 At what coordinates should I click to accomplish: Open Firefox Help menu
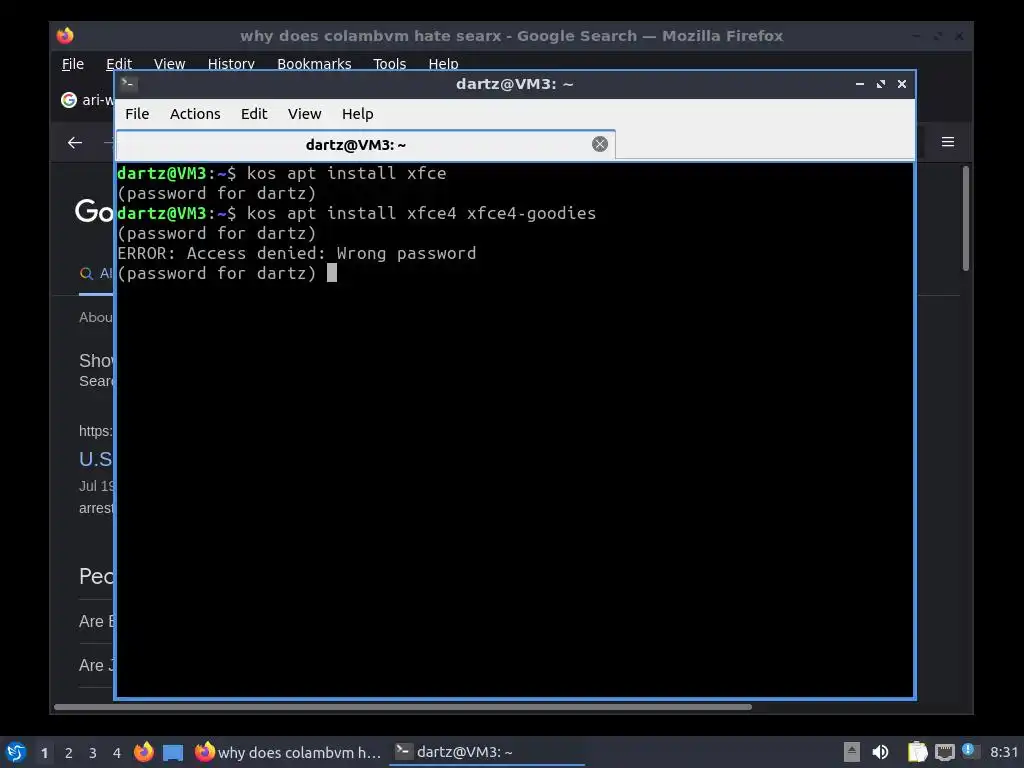coord(443,64)
